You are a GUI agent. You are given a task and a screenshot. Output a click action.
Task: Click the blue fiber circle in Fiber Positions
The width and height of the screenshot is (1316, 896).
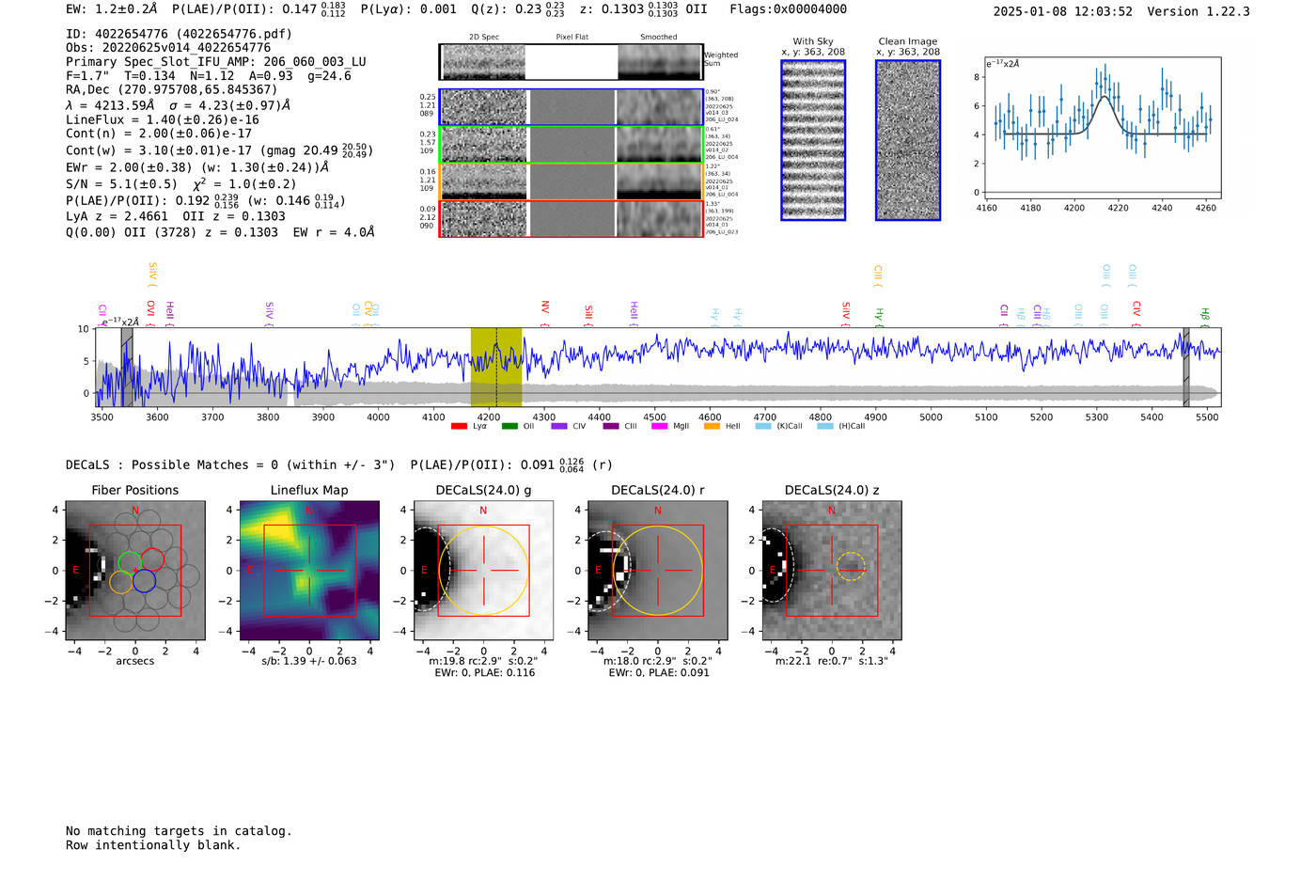(144, 581)
